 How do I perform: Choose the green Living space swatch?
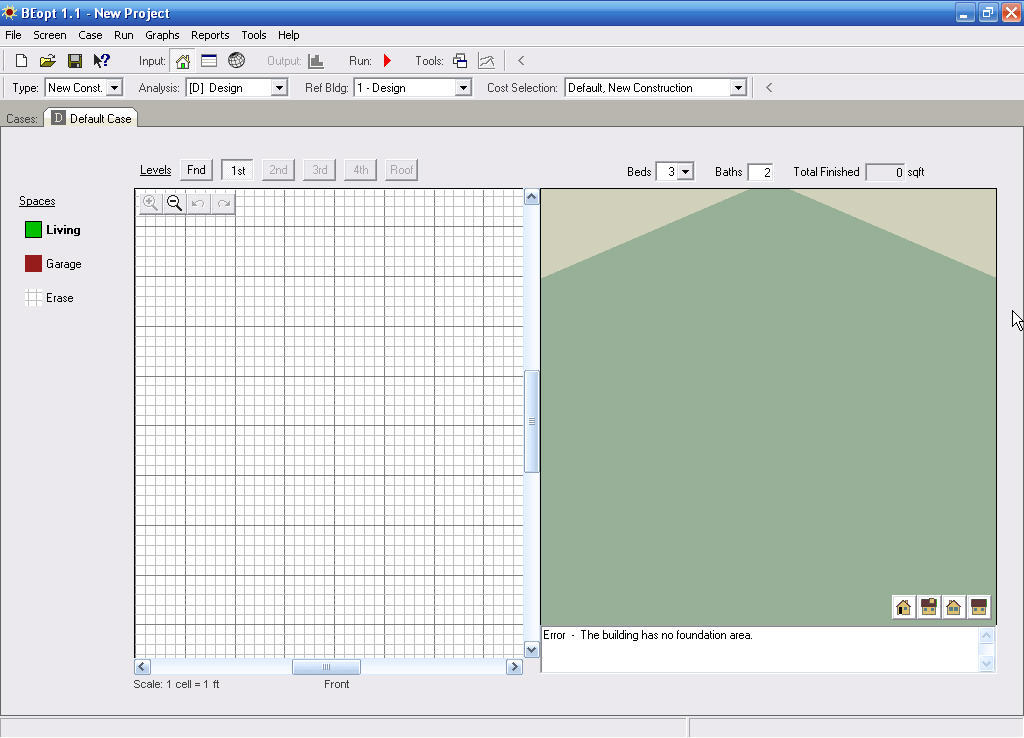pyautogui.click(x=33, y=230)
